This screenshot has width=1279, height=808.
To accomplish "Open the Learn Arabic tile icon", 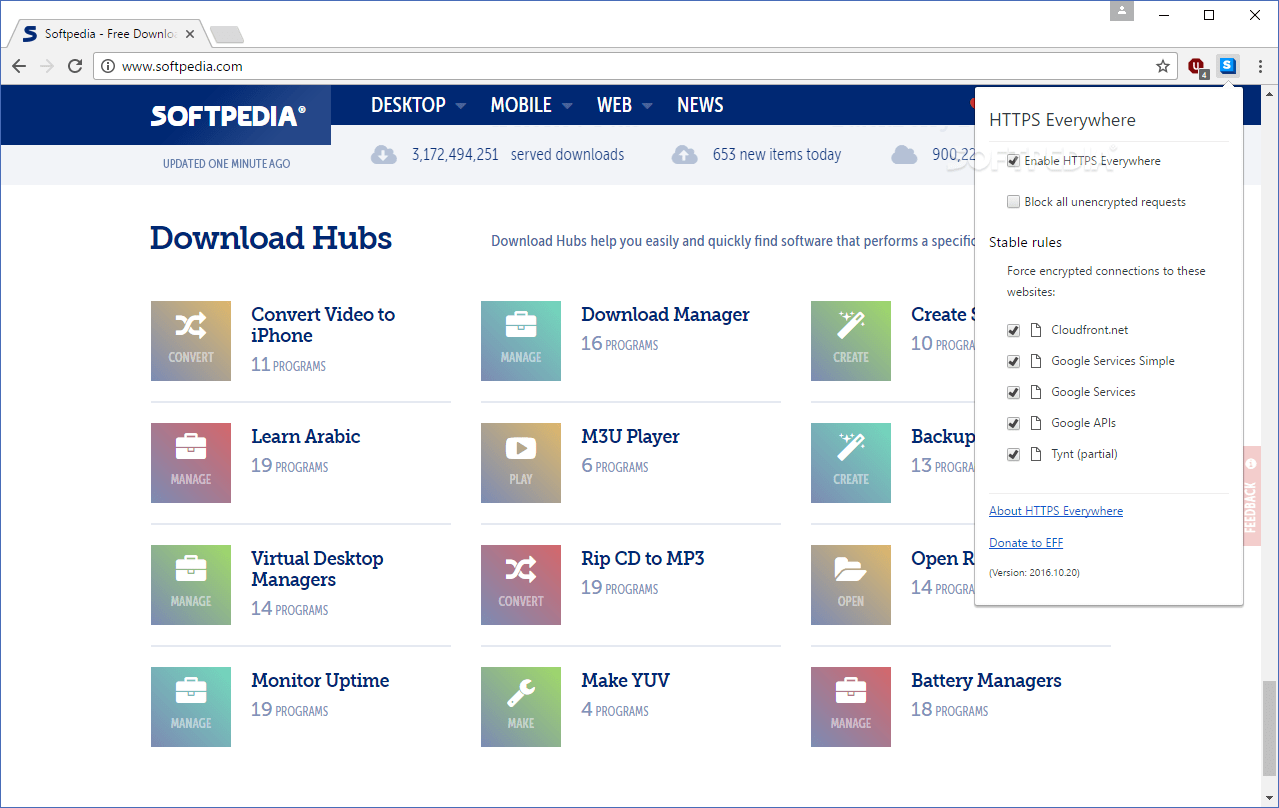I will [x=191, y=463].
